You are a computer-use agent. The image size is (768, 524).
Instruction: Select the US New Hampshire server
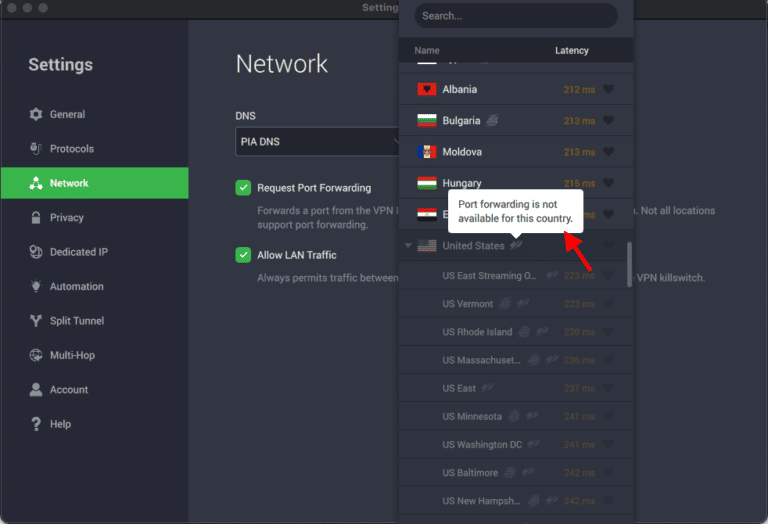[x=516, y=501]
